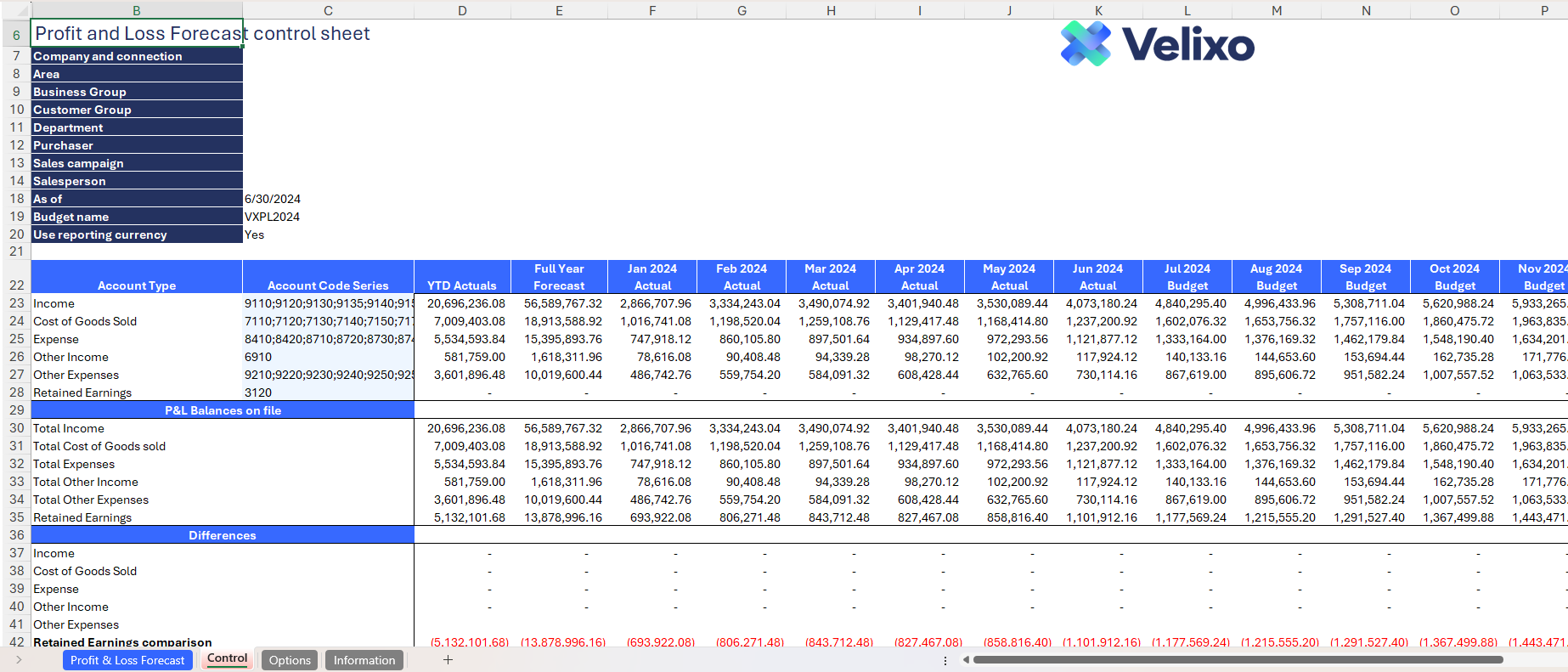Click the P&L Balances on file section header
Viewport: 1568px width, 672px height.
click(x=223, y=410)
